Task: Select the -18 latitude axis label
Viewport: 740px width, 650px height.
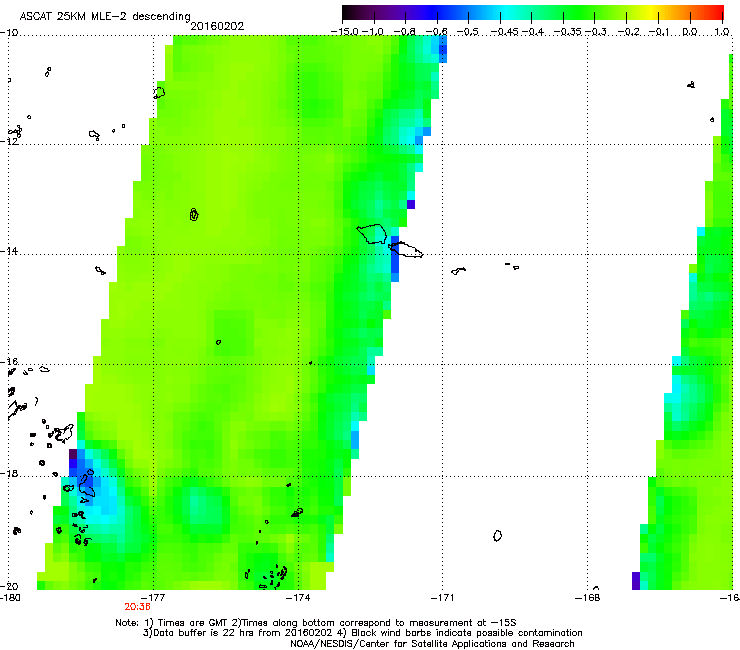Action: pyautogui.click(x=9, y=473)
